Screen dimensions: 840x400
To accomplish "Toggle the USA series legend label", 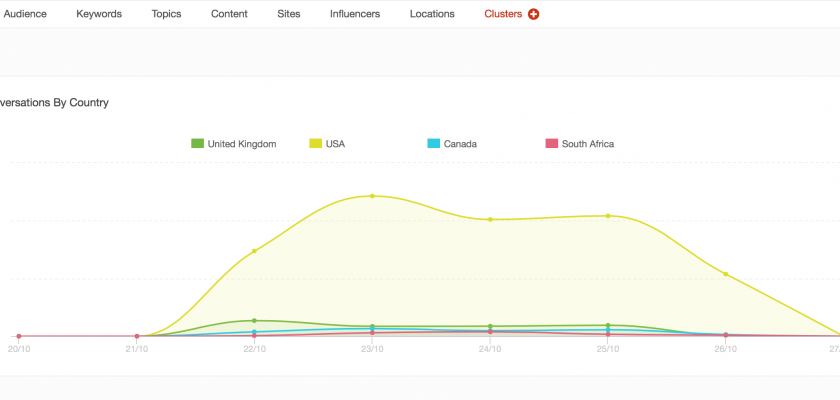I will 335,144.
